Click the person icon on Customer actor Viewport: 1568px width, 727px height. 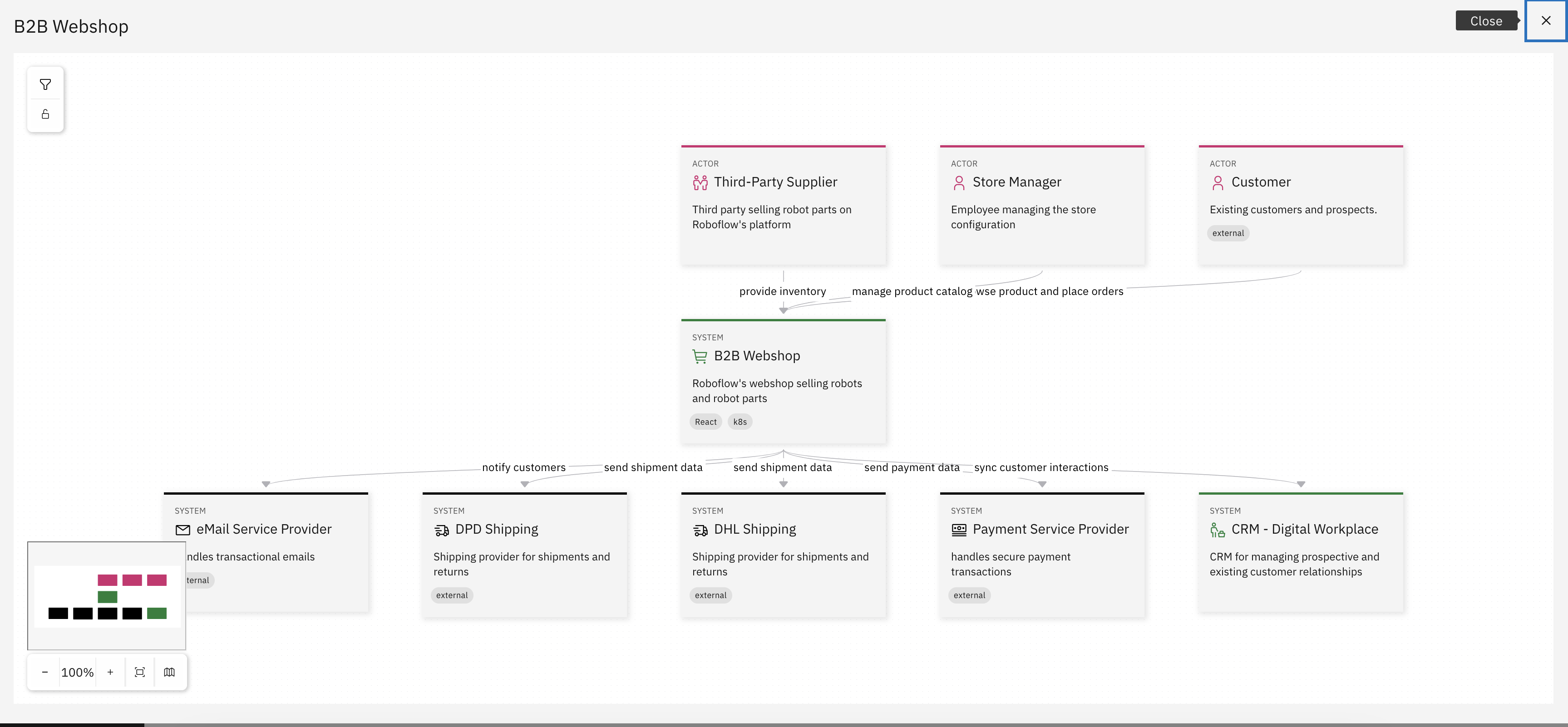(x=1218, y=182)
